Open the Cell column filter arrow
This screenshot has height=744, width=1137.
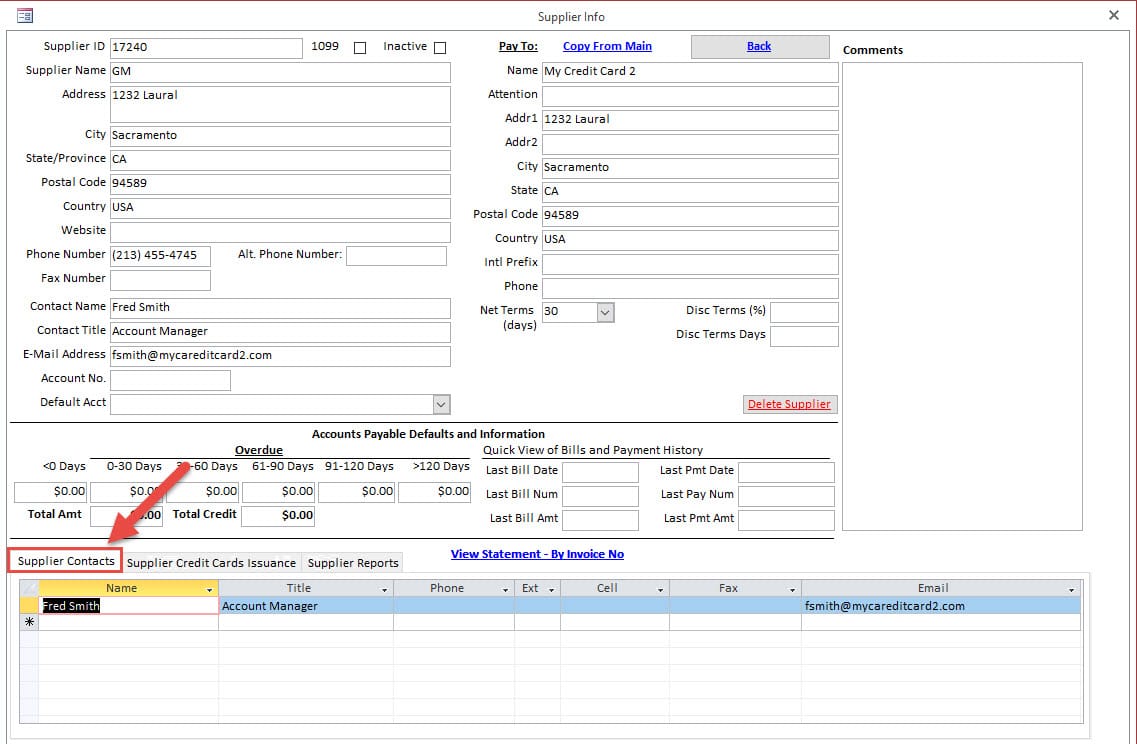pyautogui.click(x=660, y=590)
